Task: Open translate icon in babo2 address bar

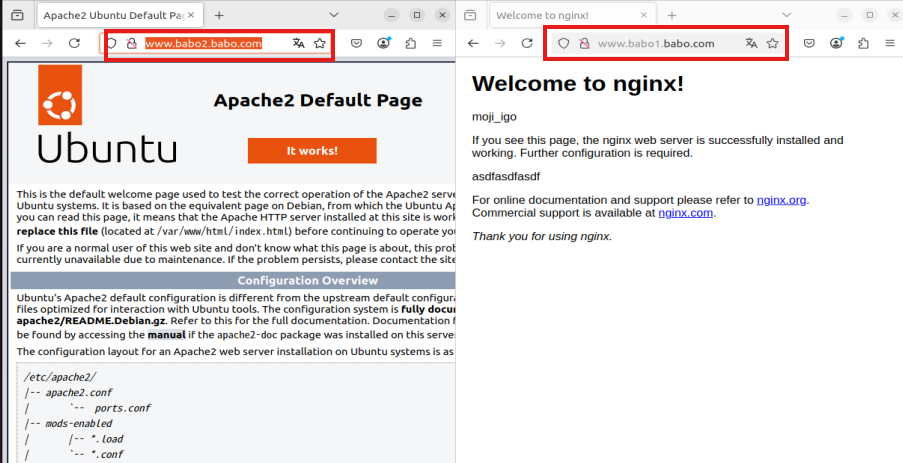Action: coord(298,44)
